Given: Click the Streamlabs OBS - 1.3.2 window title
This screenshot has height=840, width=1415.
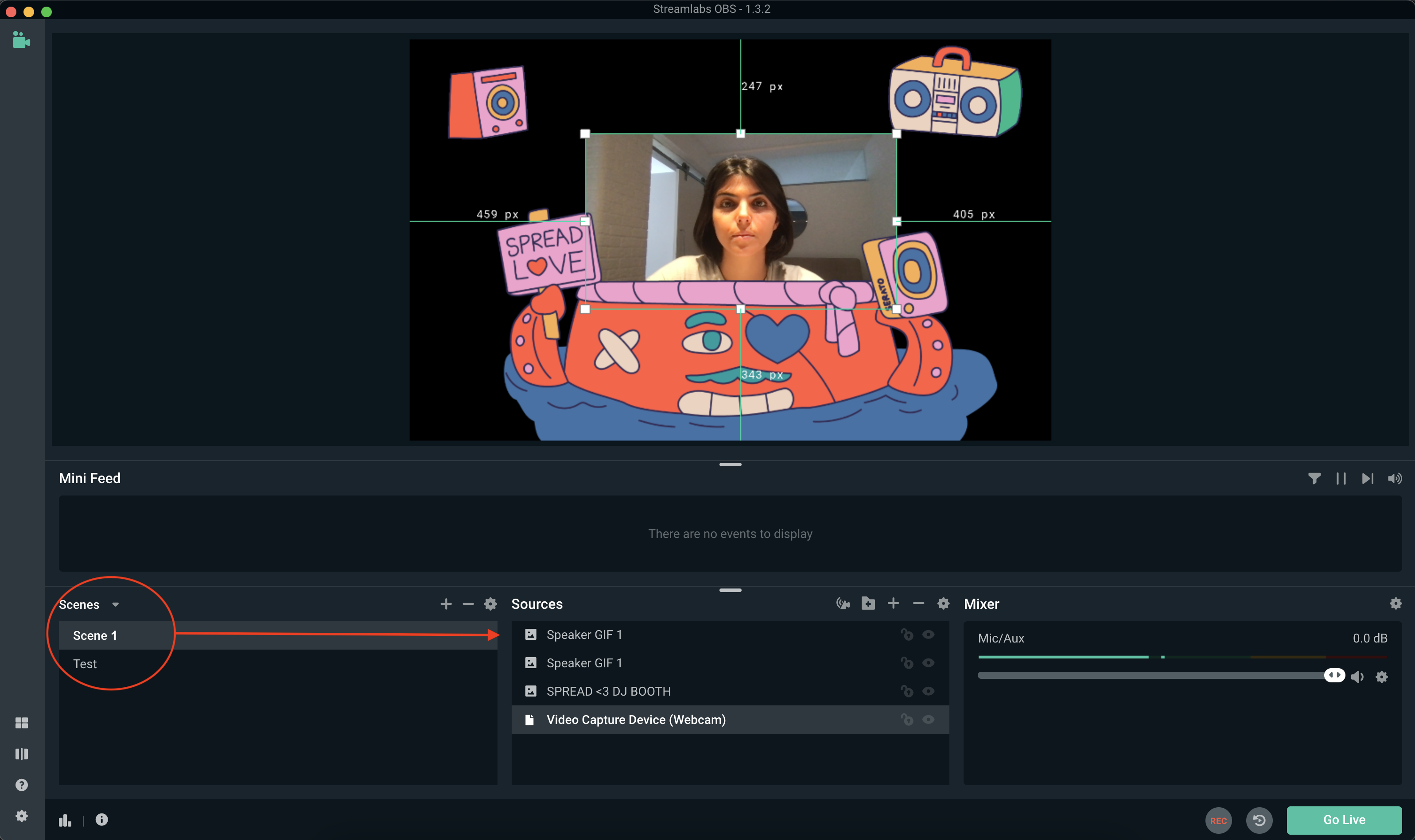Looking at the screenshot, I should [712, 9].
